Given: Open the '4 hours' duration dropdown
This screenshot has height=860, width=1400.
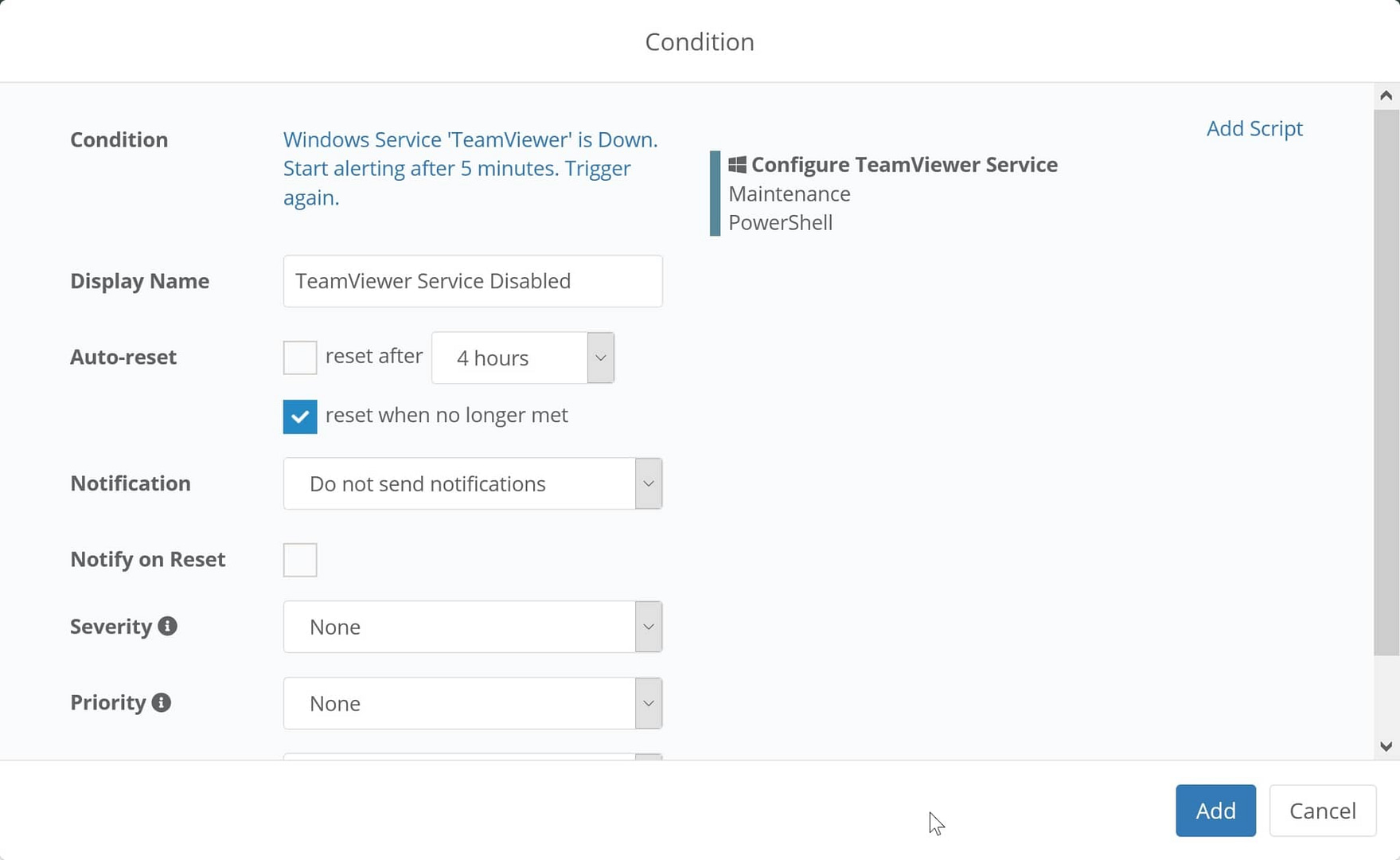Looking at the screenshot, I should click(x=600, y=358).
